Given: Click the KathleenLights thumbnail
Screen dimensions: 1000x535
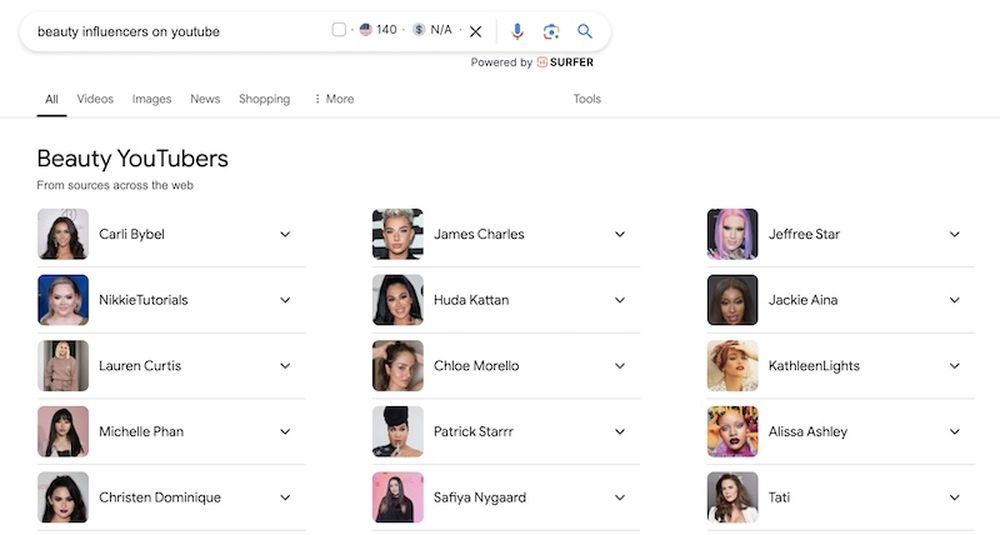Looking at the screenshot, I should [x=733, y=365].
